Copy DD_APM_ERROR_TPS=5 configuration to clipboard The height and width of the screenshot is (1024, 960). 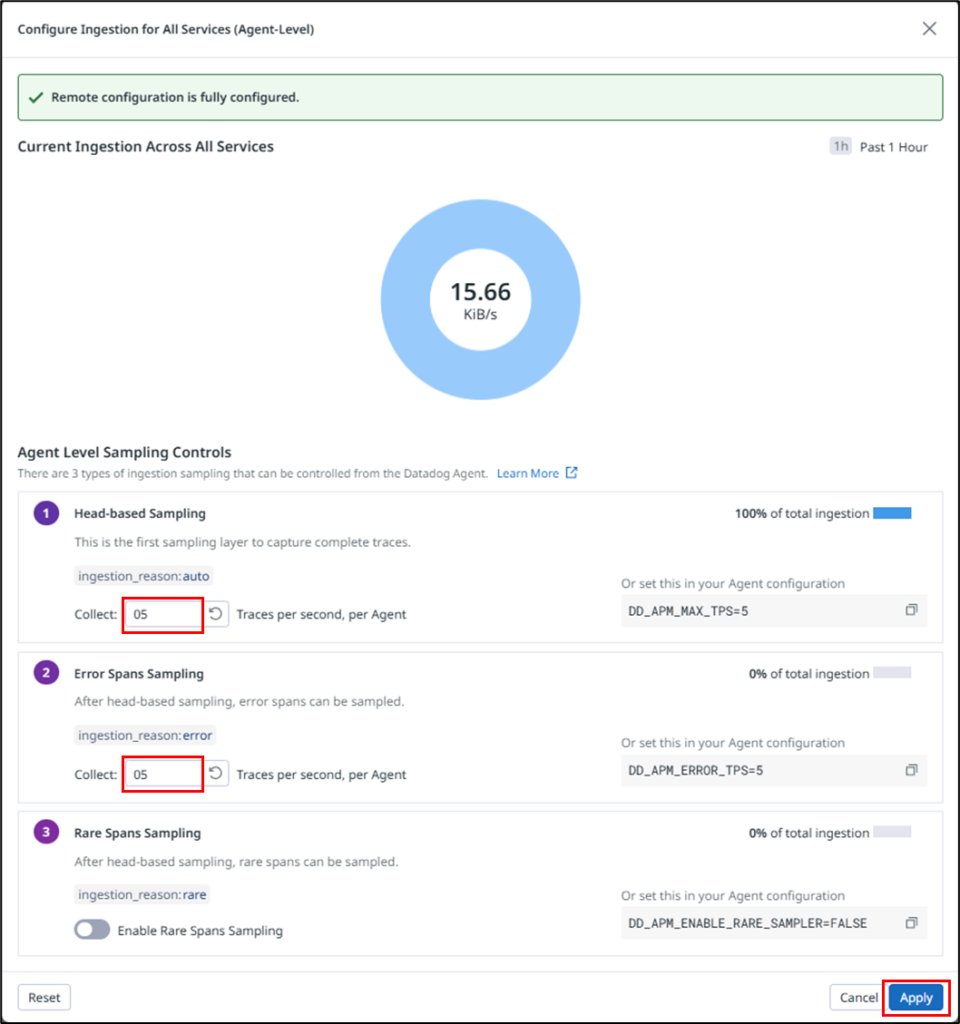pyautogui.click(x=911, y=770)
